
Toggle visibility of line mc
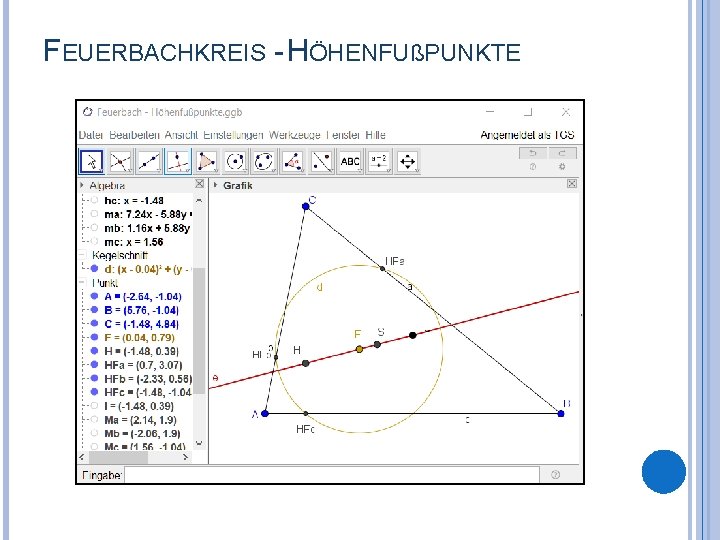pos(94,241)
